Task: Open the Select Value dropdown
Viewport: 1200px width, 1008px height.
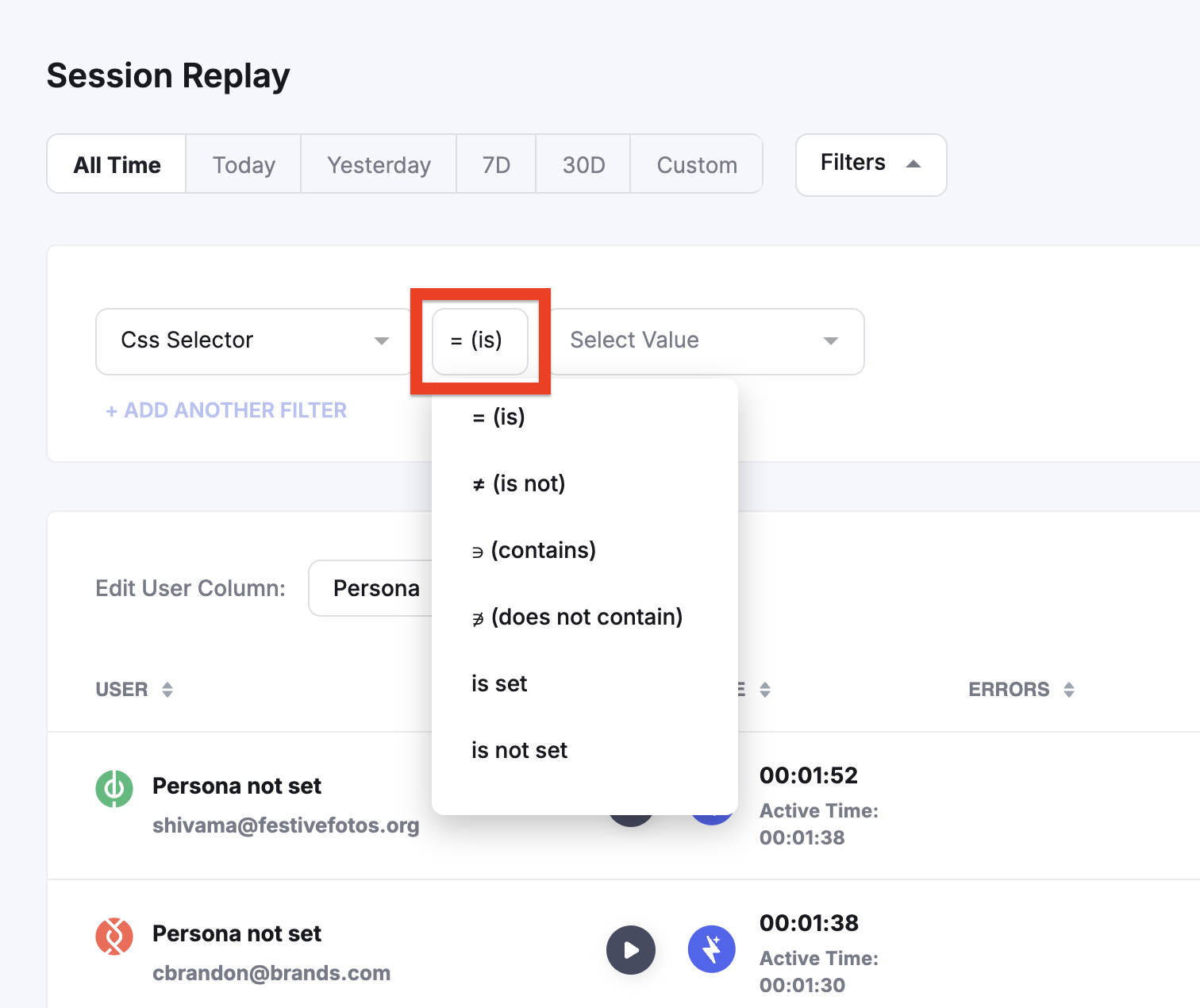Action: click(705, 341)
